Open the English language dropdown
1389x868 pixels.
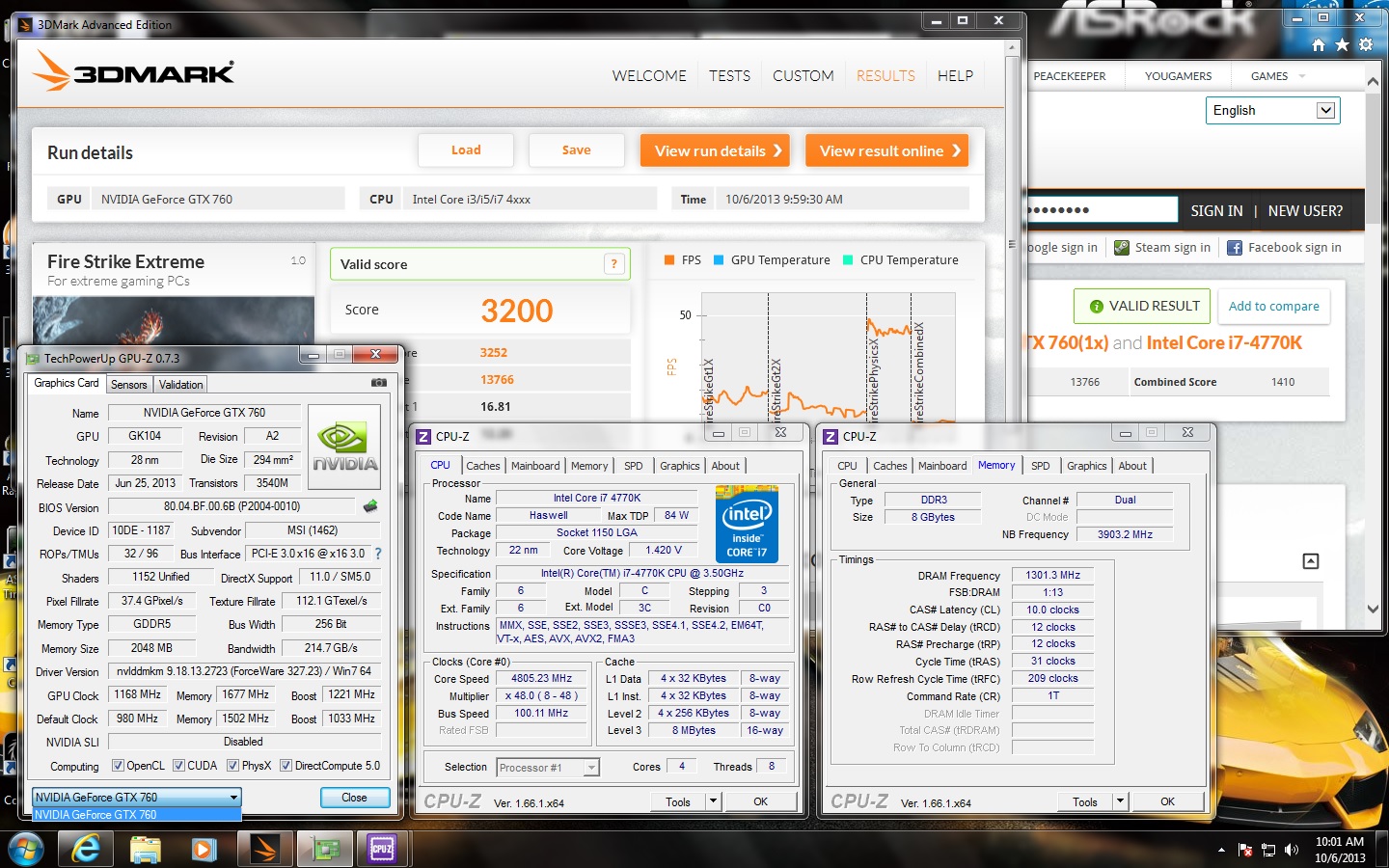[x=1325, y=110]
